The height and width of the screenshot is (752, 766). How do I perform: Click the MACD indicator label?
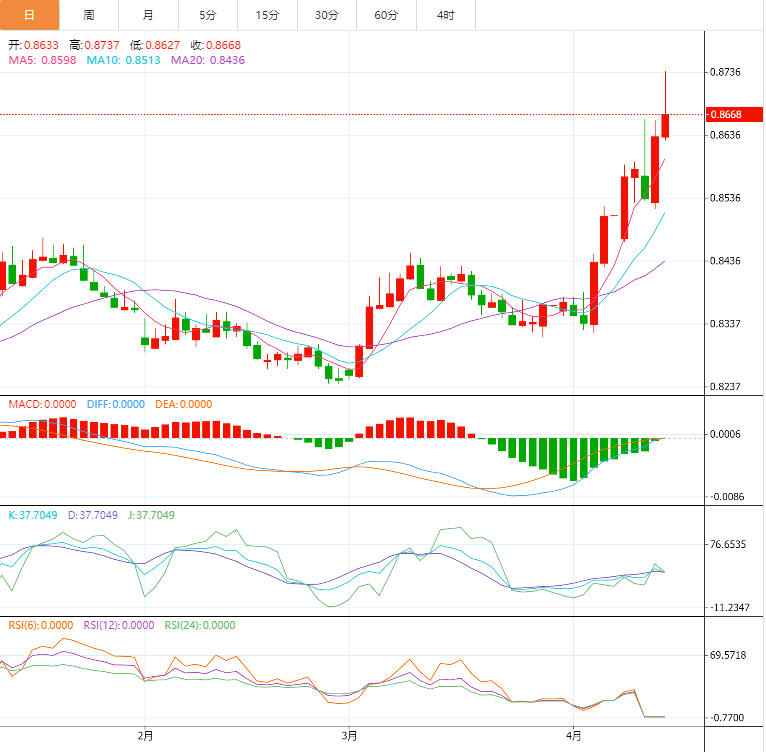[40, 404]
